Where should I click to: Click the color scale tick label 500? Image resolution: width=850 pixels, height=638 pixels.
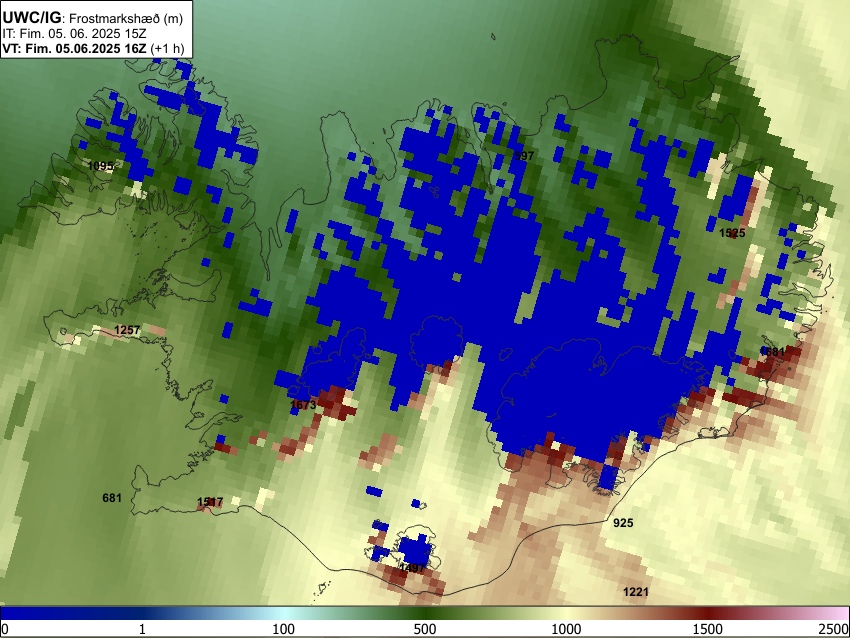tap(425, 629)
